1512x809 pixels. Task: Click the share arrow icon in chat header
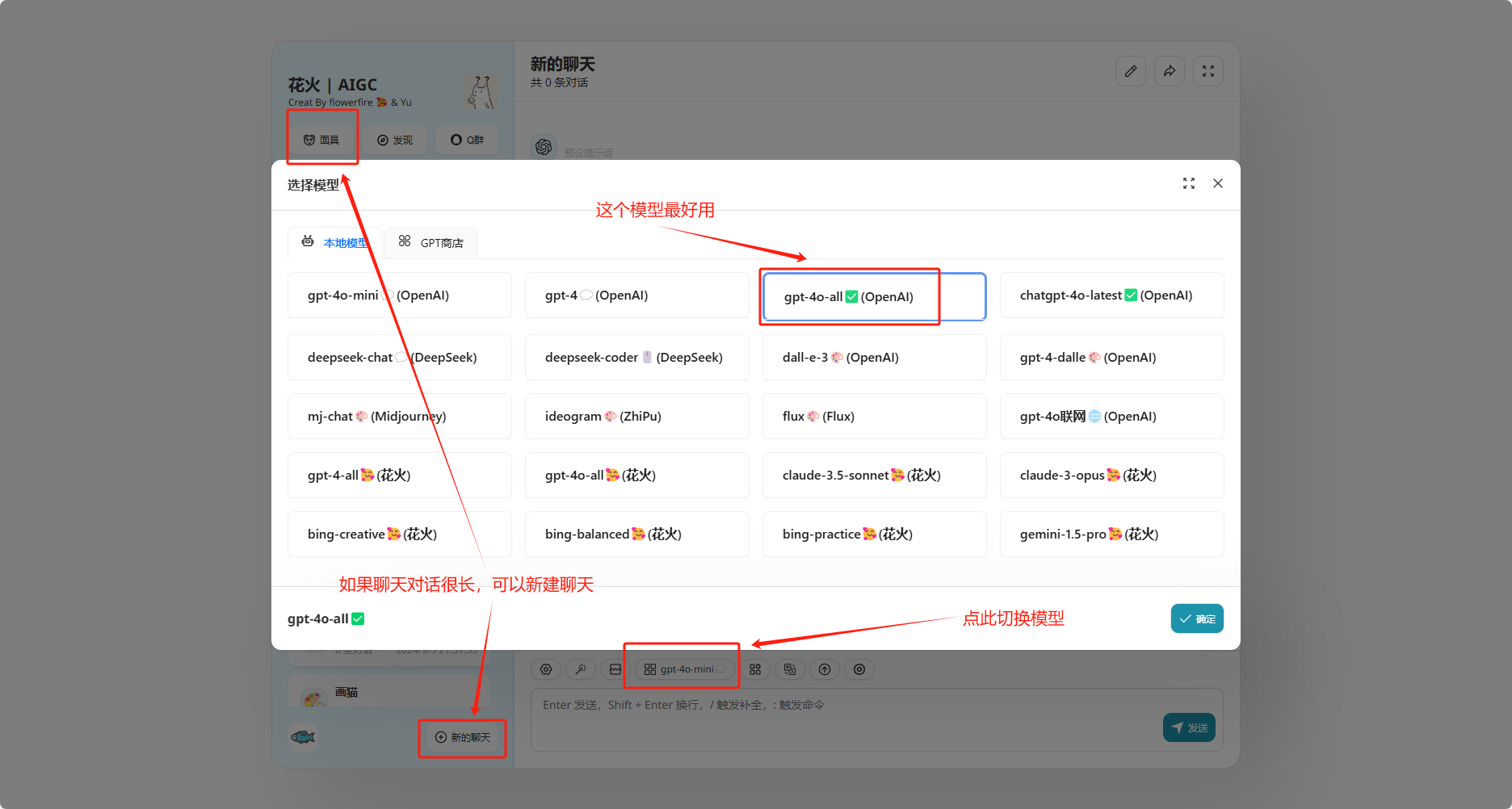click(x=1170, y=71)
